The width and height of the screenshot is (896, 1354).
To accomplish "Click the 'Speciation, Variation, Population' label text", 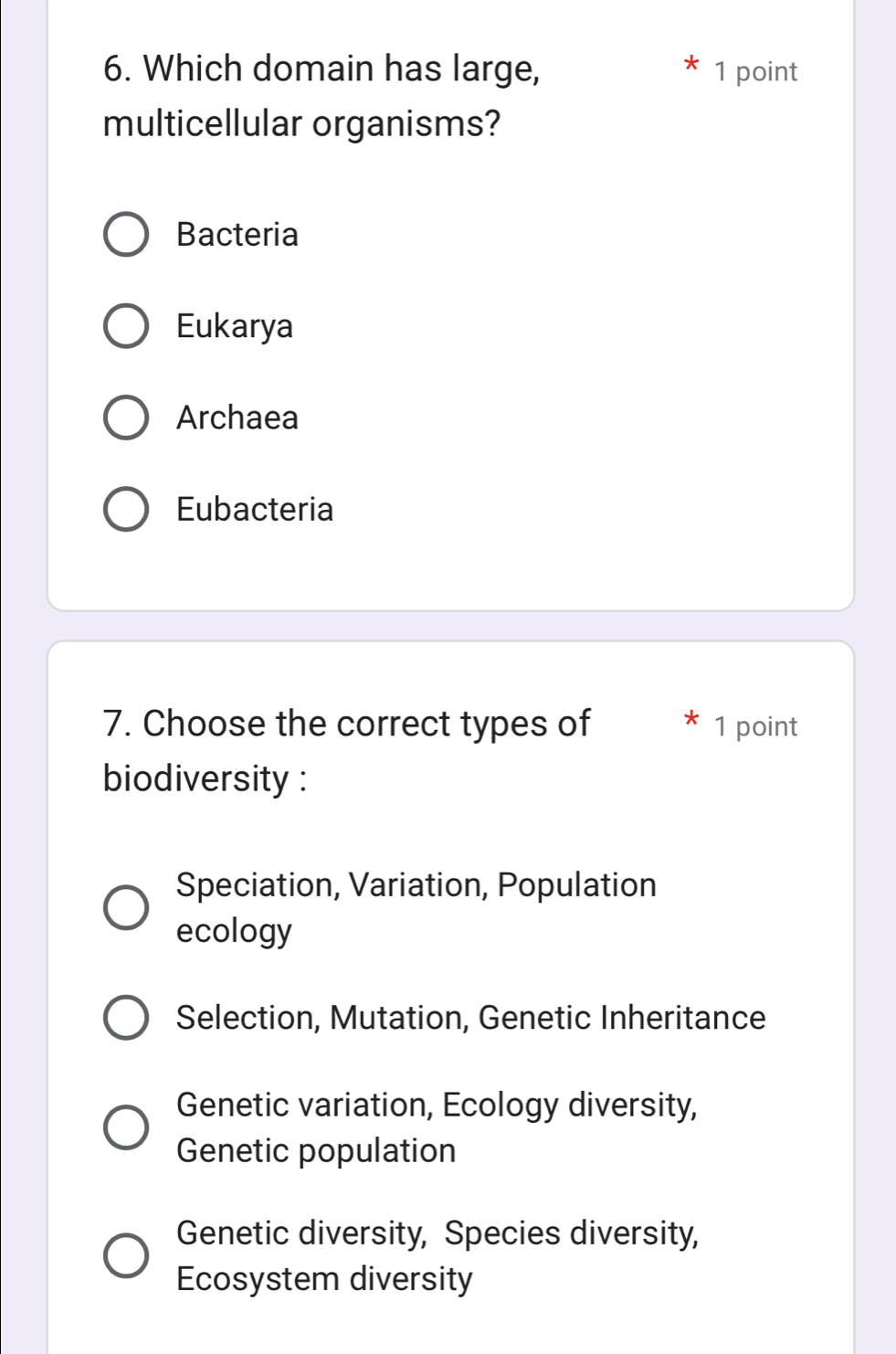I will coord(416,885).
